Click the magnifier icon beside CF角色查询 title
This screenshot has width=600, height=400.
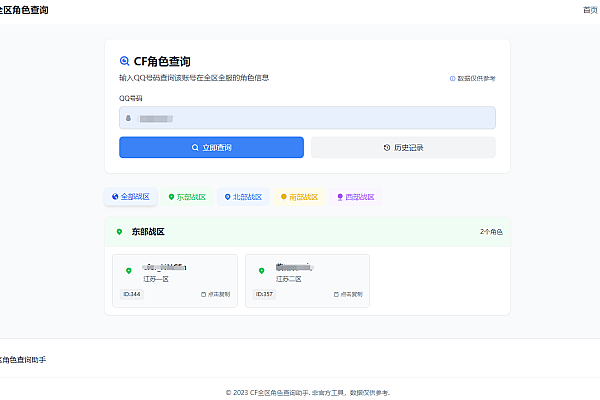pyautogui.click(x=124, y=61)
